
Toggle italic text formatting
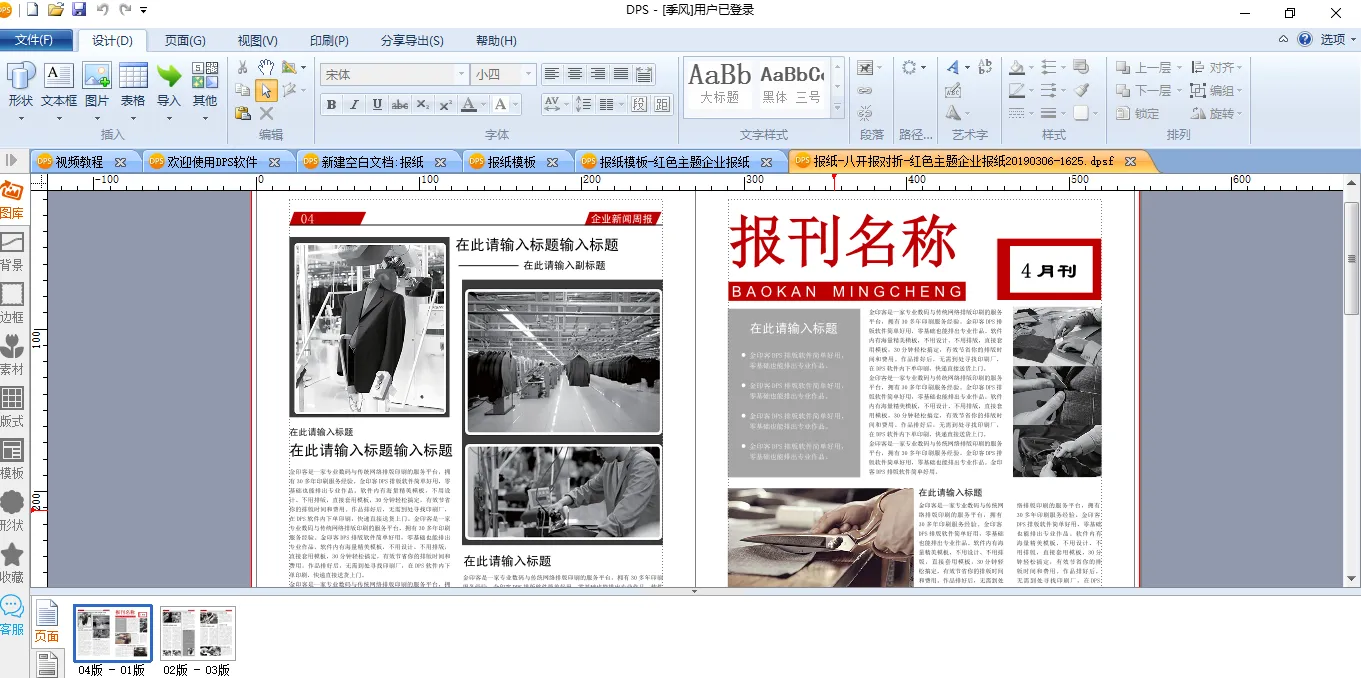[x=354, y=105]
